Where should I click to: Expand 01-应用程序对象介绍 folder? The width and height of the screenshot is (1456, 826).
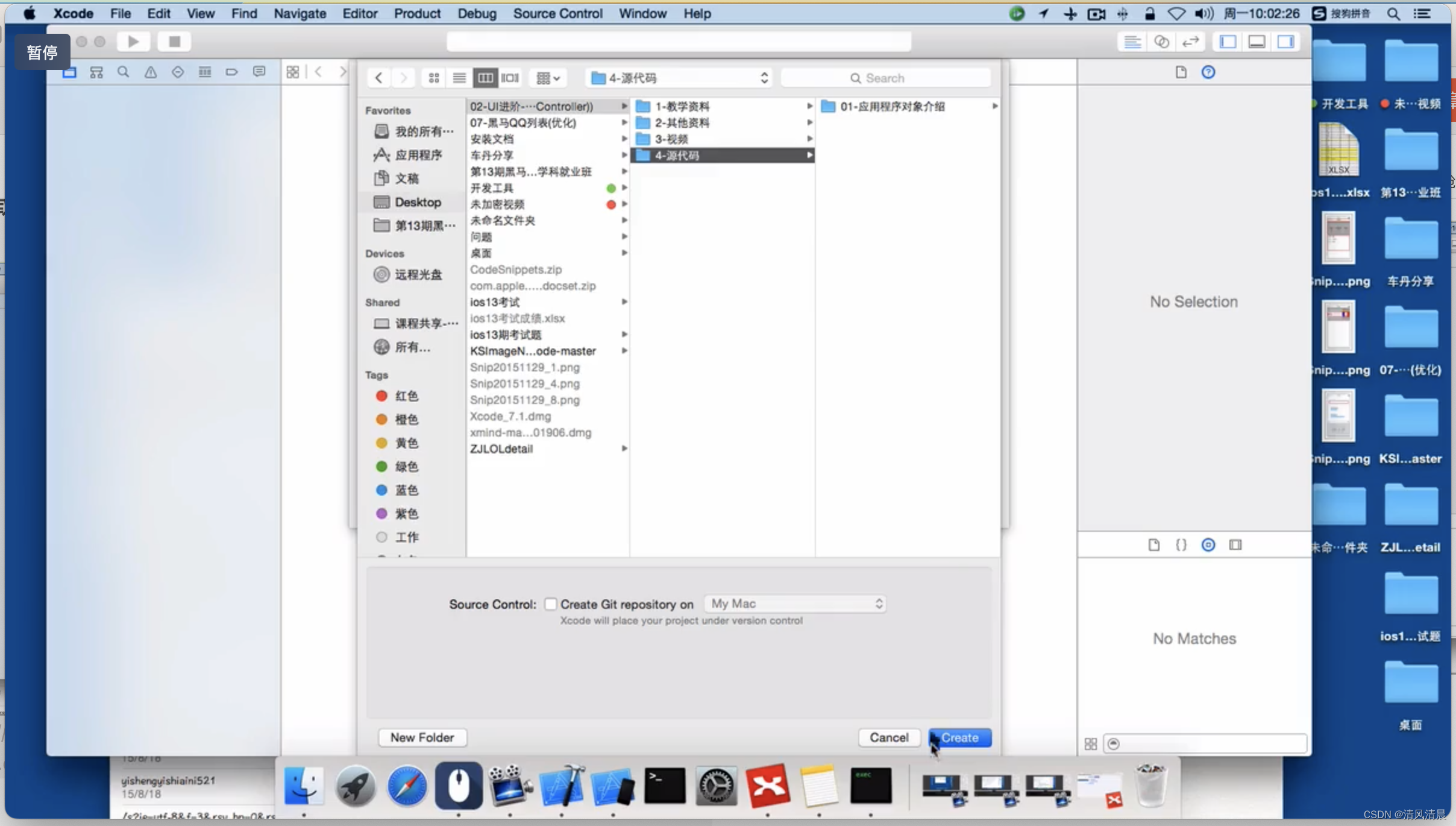994,106
